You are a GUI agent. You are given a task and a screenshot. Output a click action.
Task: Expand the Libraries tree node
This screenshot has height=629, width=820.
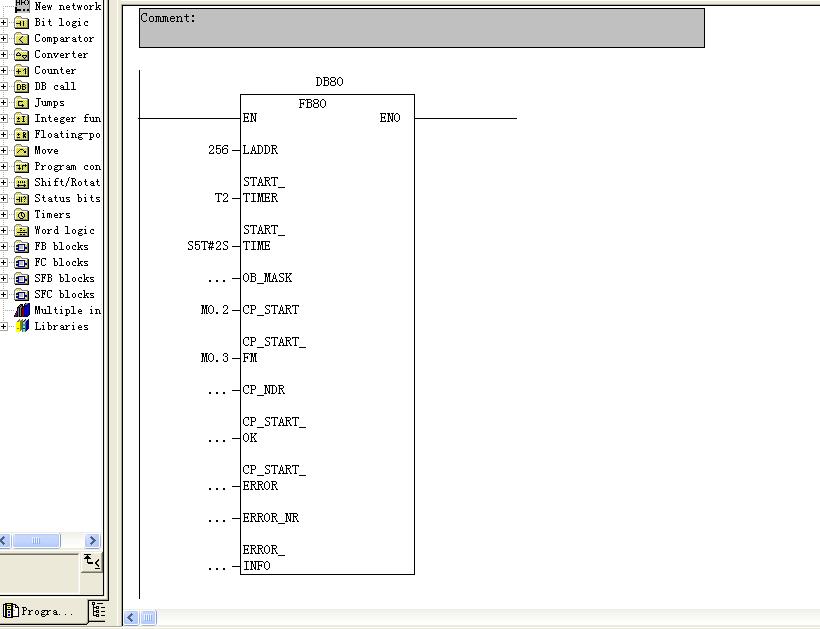[x=4, y=326]
